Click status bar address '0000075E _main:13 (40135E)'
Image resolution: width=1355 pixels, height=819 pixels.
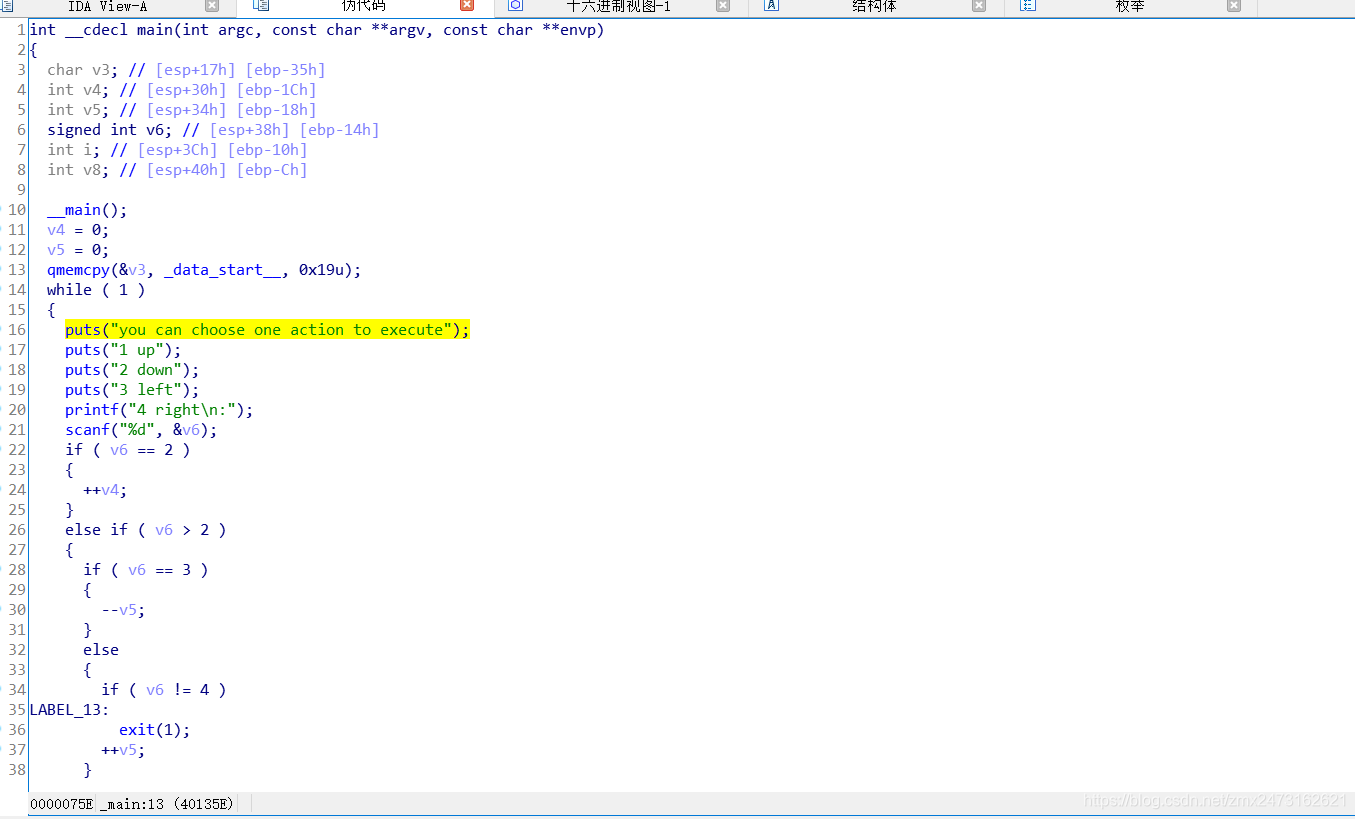pyautogui.click(x=131, y=803)
